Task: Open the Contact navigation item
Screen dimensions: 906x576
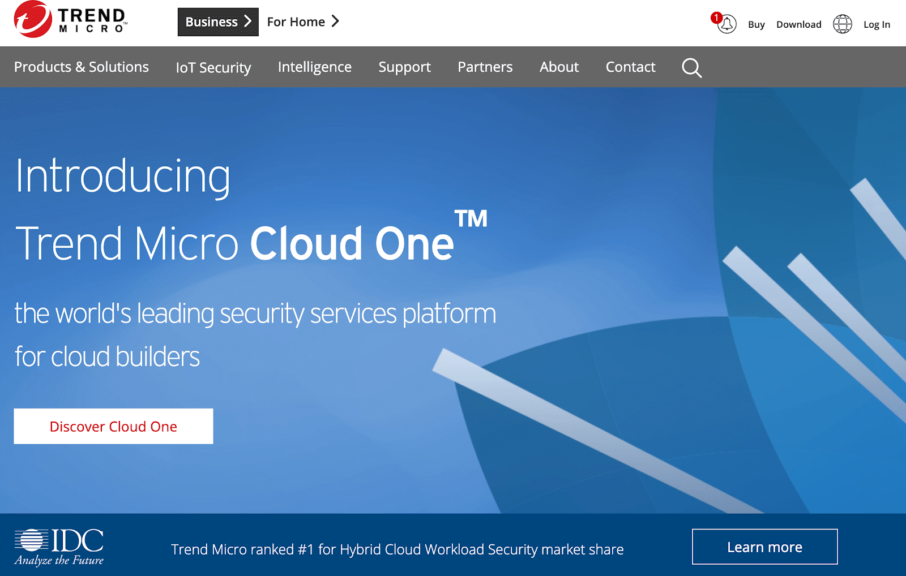Action: click(x=629, y=67)
